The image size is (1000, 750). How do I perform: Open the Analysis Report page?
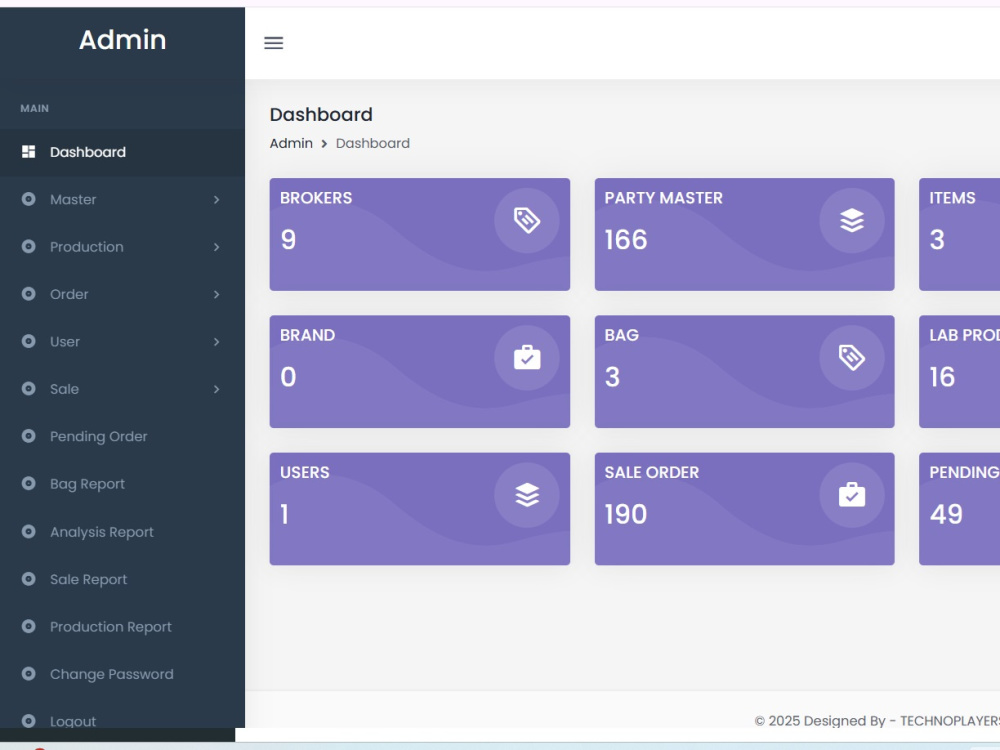122,532
